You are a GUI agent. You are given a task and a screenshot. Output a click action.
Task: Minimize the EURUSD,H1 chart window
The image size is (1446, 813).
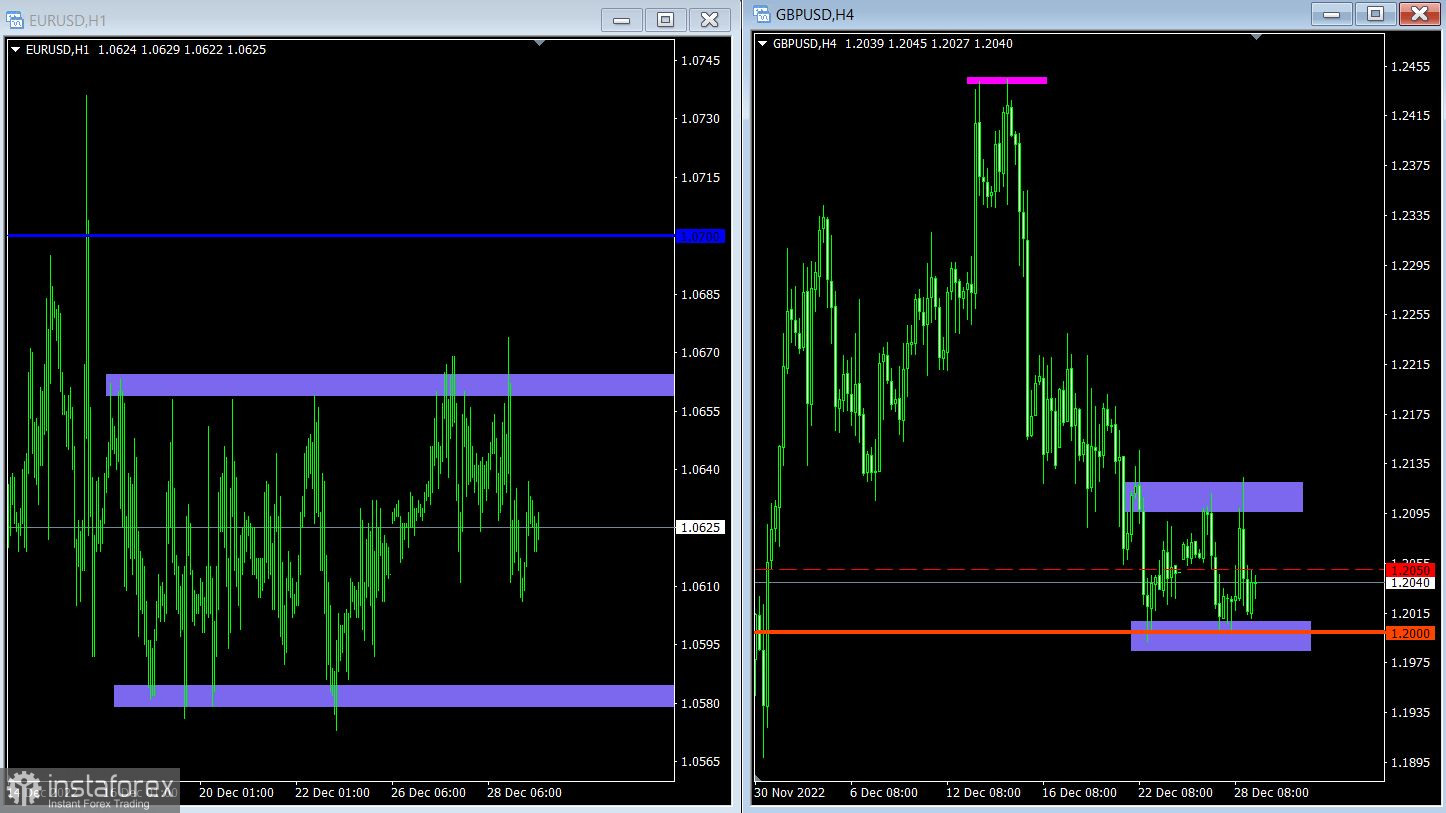[620, 19]
